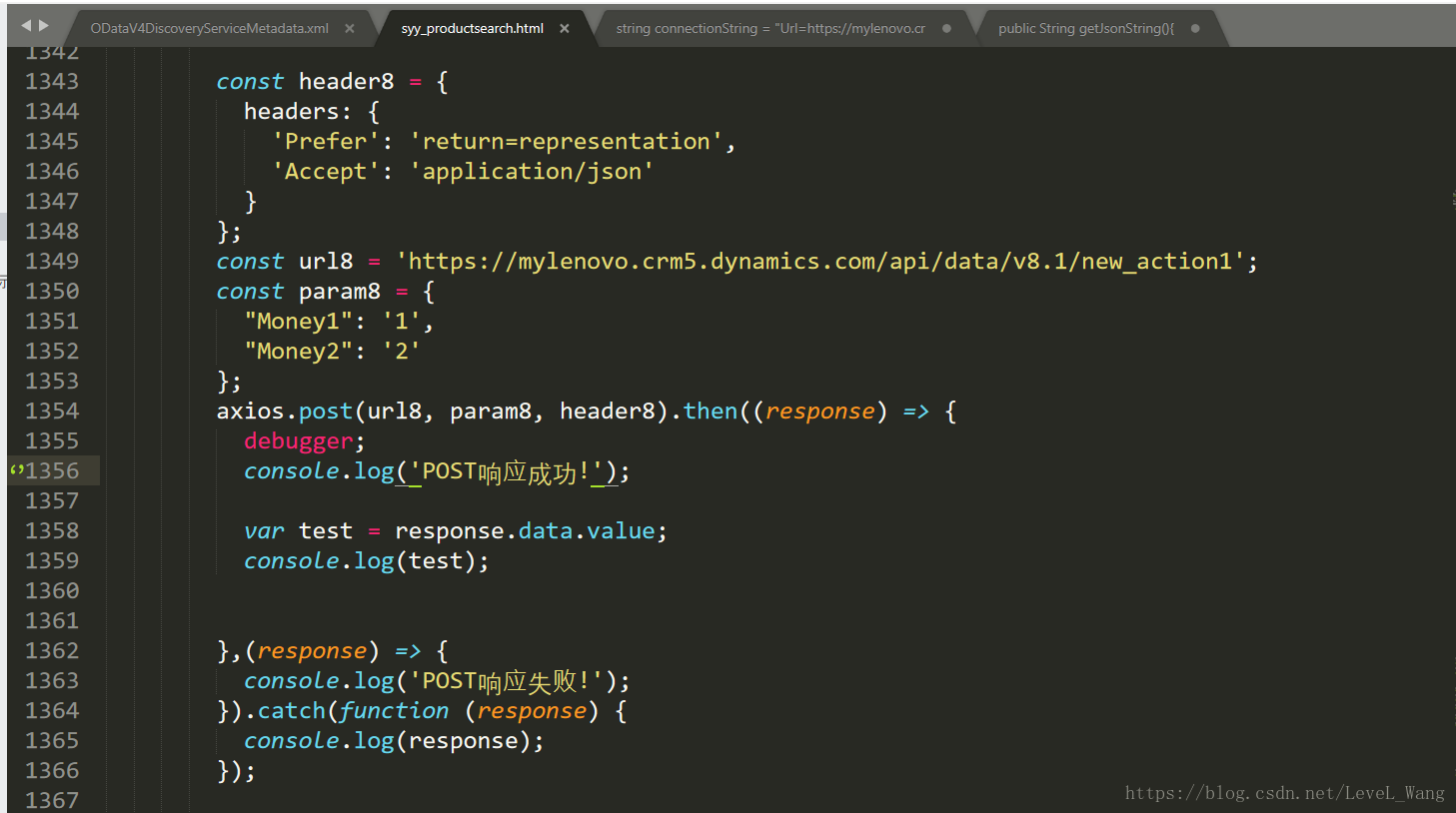Viewport: 1456px width, 813px height.
Task: Click the 'application/json' string
Action: click(532, 171)
